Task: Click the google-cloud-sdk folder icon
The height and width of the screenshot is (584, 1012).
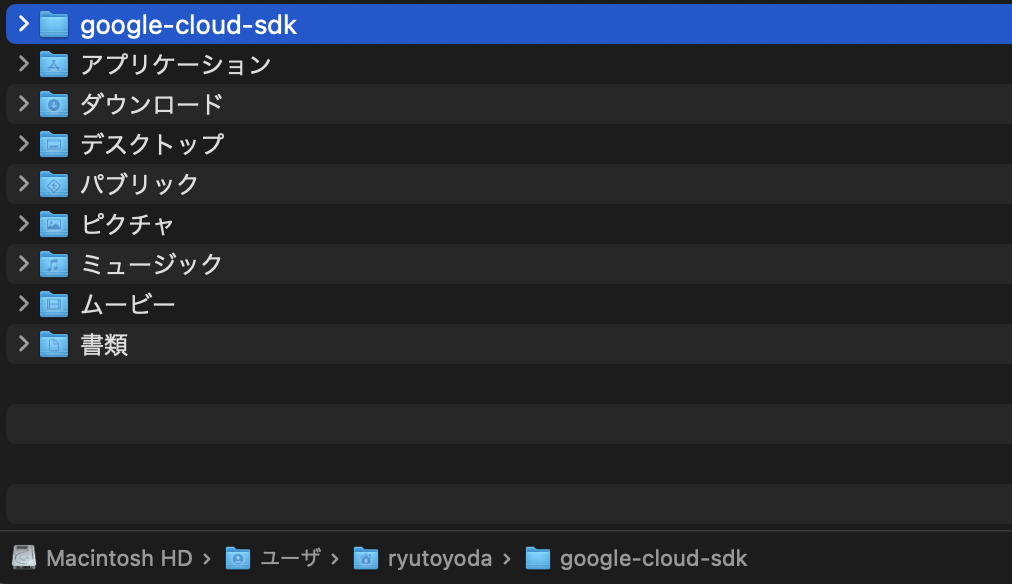Action: 54,25
